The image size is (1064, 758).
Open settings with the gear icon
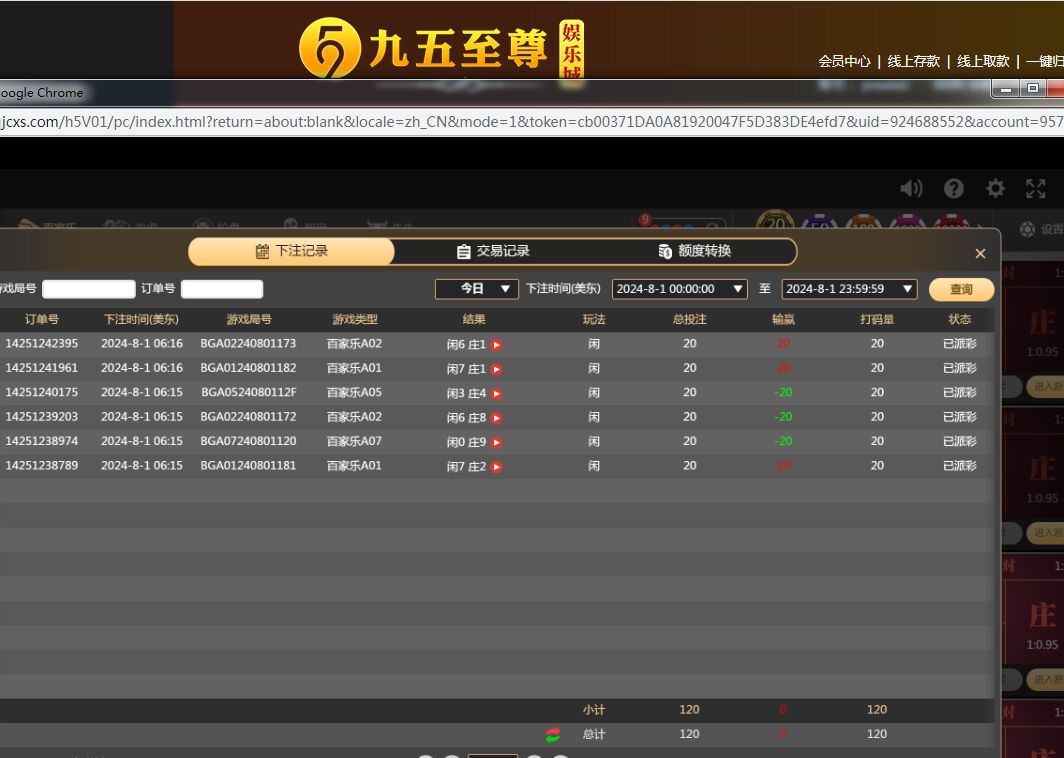pos(995,189)
